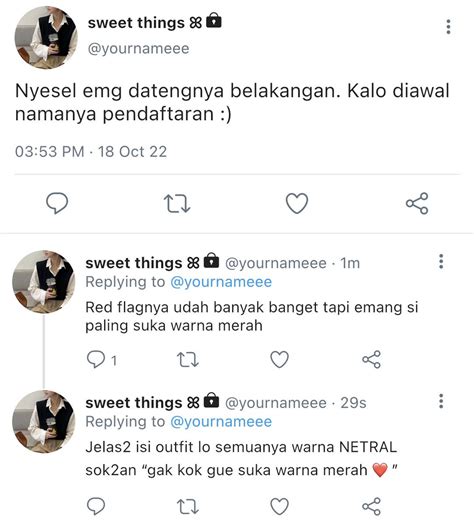Image resolution: width=474 pixels, height=525 pixels.
Task: Open @yournameeee mention link in the second reply
Action: [x=221, y=422]
